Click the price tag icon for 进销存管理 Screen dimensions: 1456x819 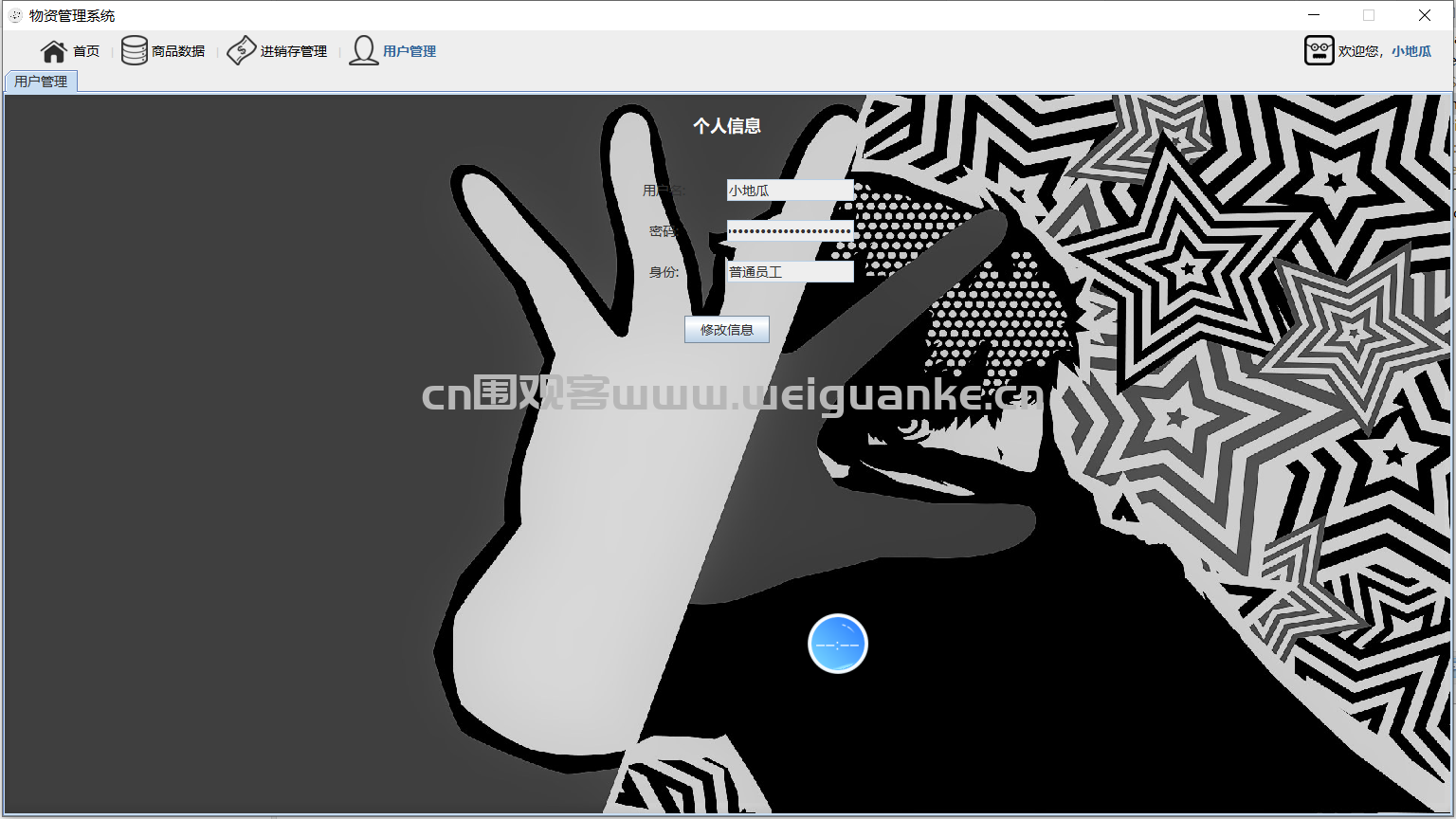pyautogui.click(x=242, y=51)
